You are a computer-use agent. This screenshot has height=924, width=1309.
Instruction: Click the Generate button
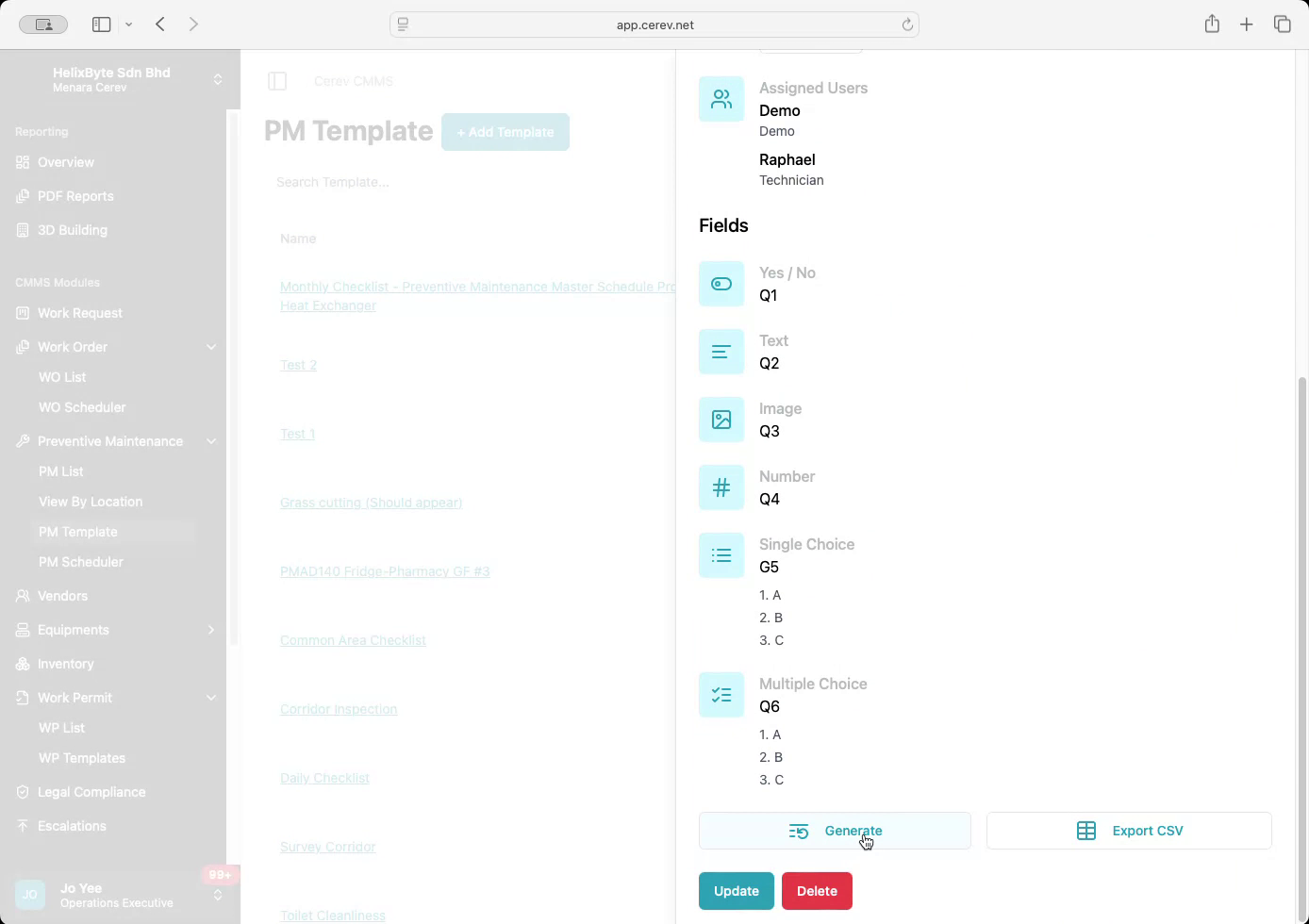pyautogui.click(x=835, y=831)
